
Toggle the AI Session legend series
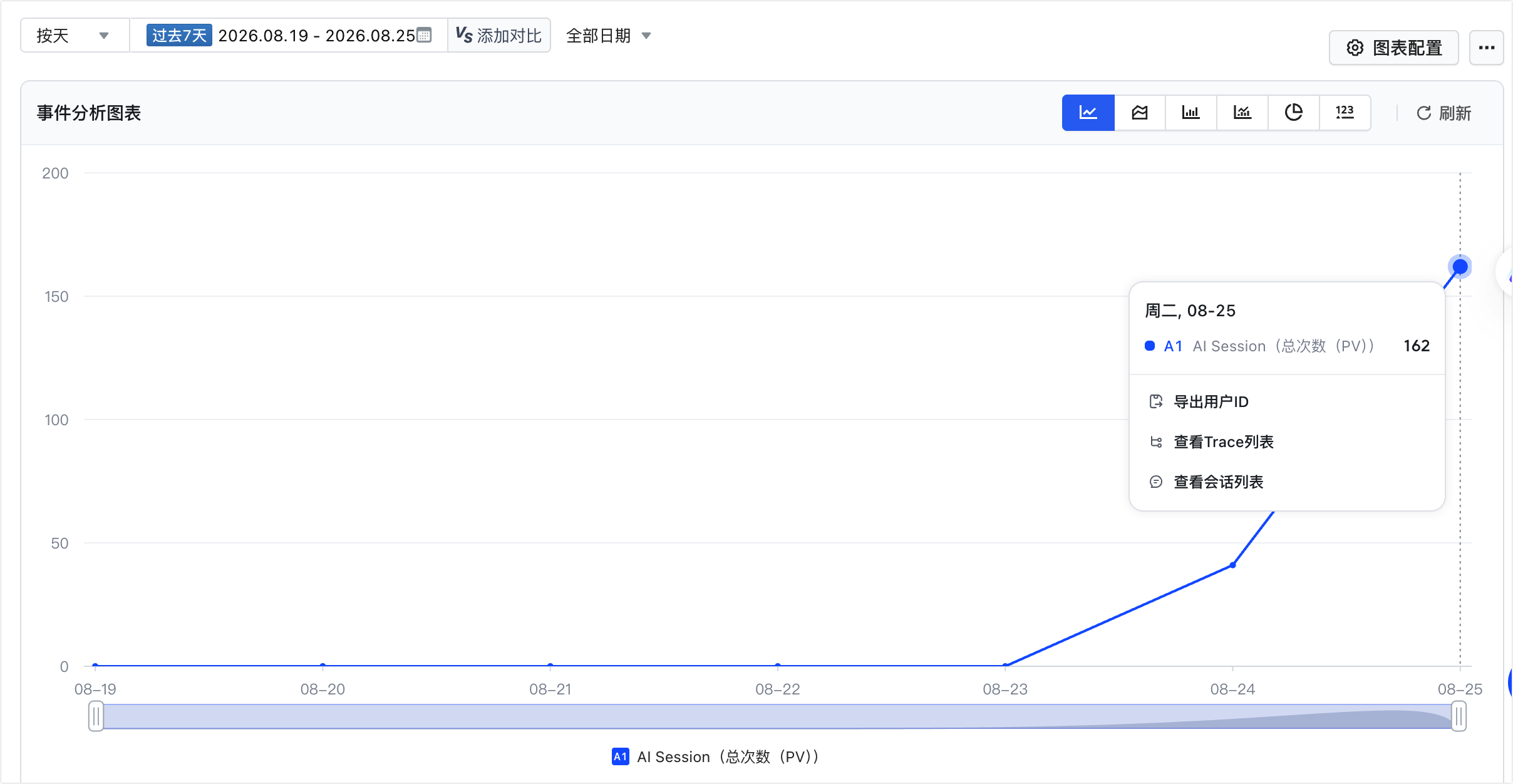click(x=715, y=757)
